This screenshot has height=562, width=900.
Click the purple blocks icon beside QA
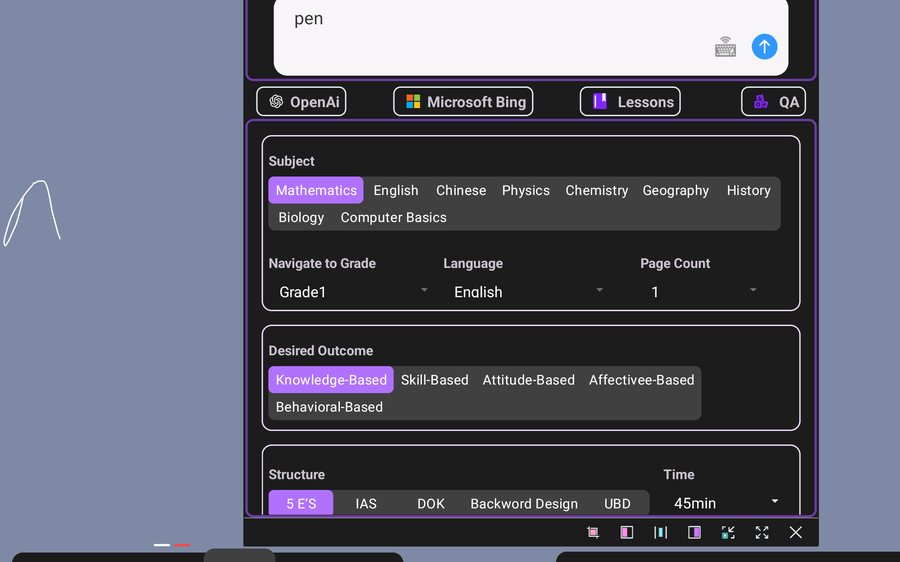(x=761, y=102)
